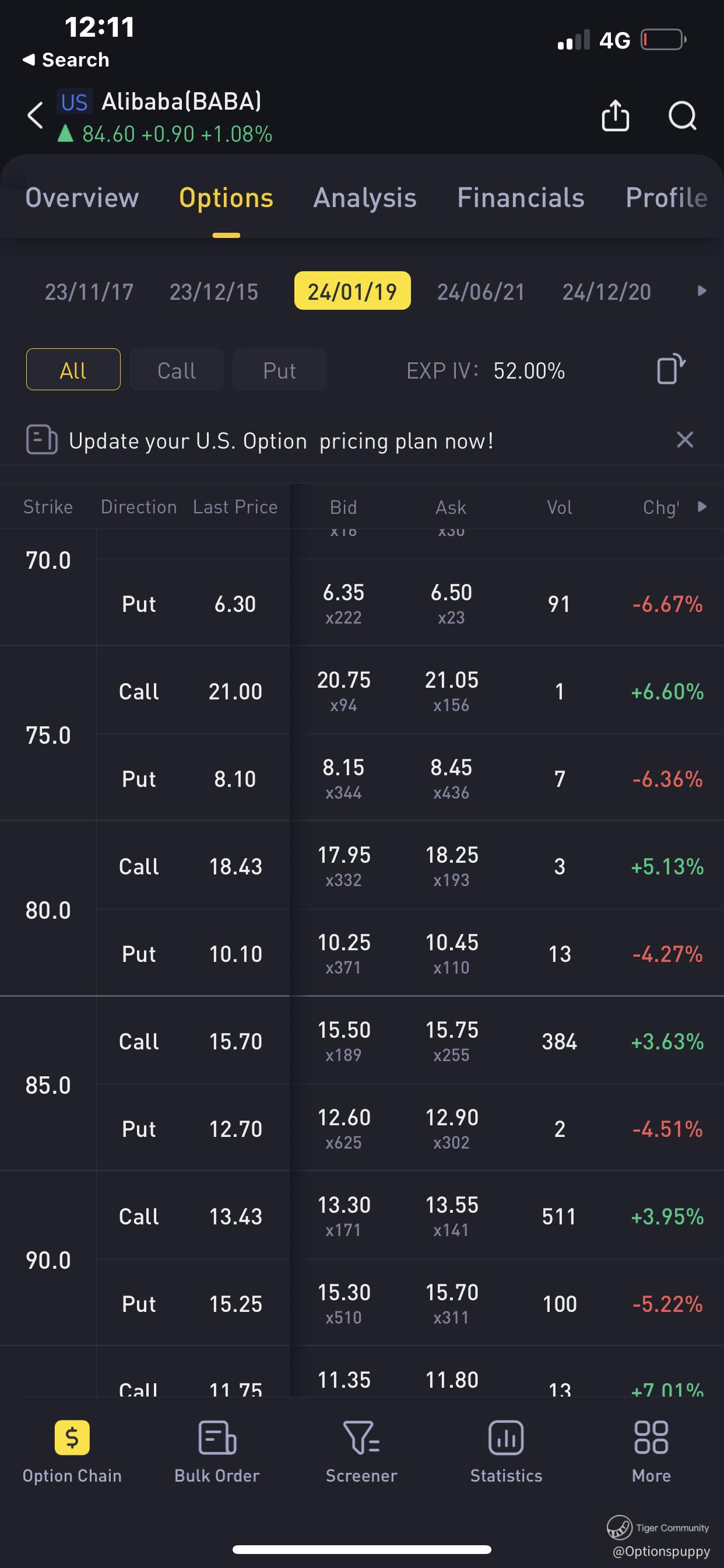Image resolution: width=724 pixels, height=1568 pixels.
Task: Select the All direction filter
Action: coord(73,370)
